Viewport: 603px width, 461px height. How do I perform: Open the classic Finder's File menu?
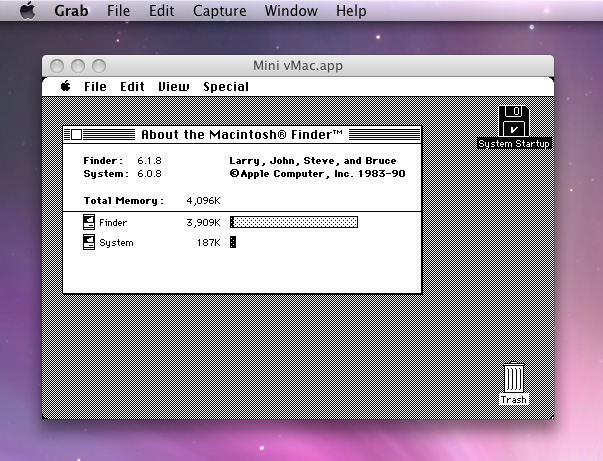(x=95, y=87)
